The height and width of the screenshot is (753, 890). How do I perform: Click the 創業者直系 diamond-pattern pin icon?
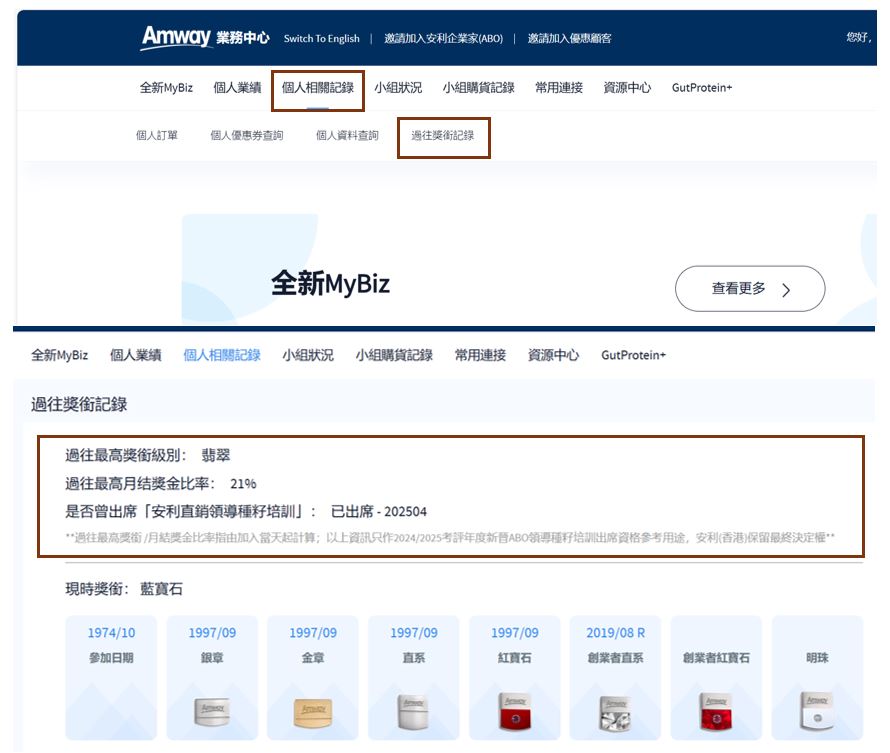pos(616,713)
